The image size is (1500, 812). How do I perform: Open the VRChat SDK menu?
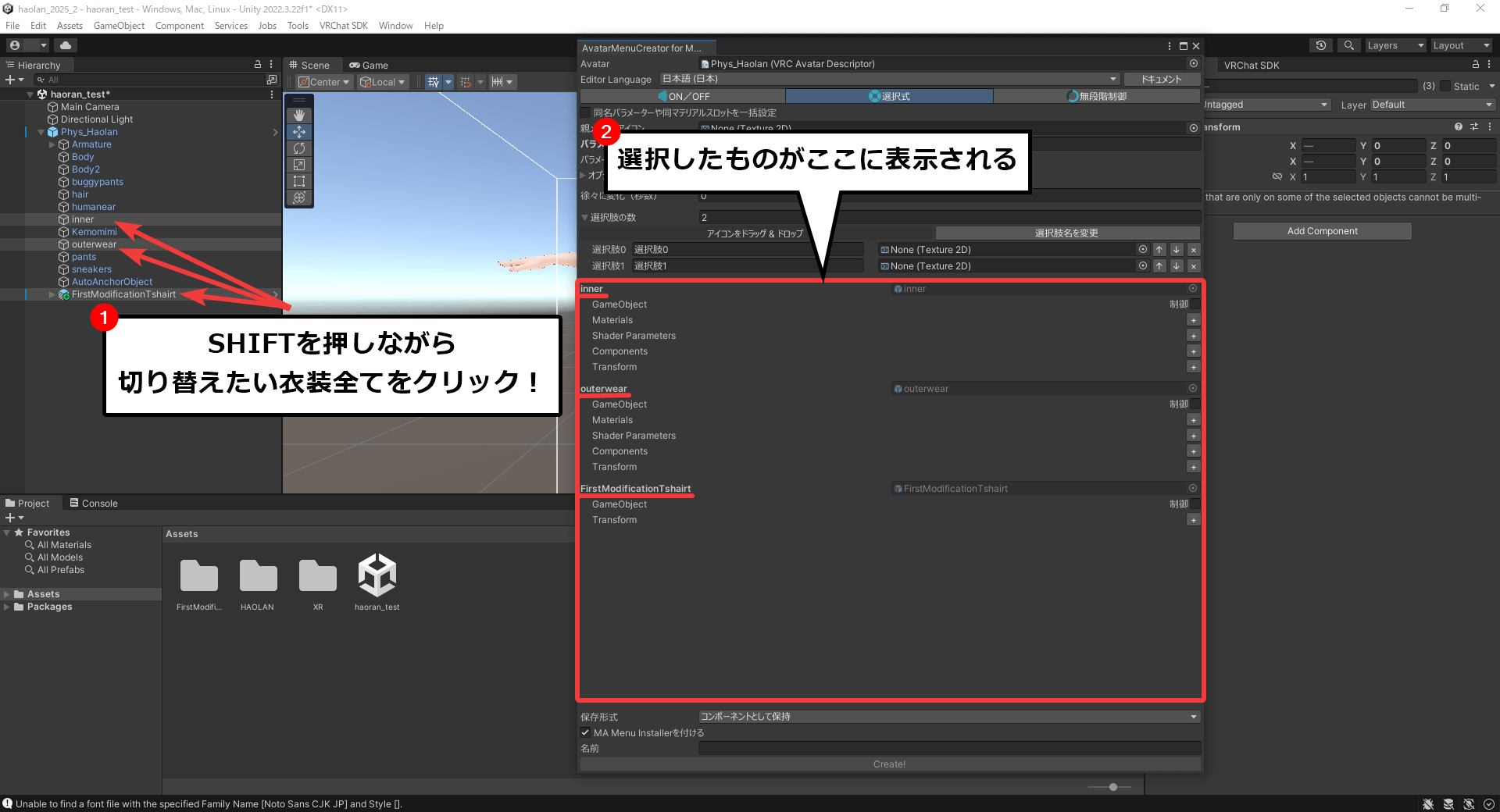343,26
